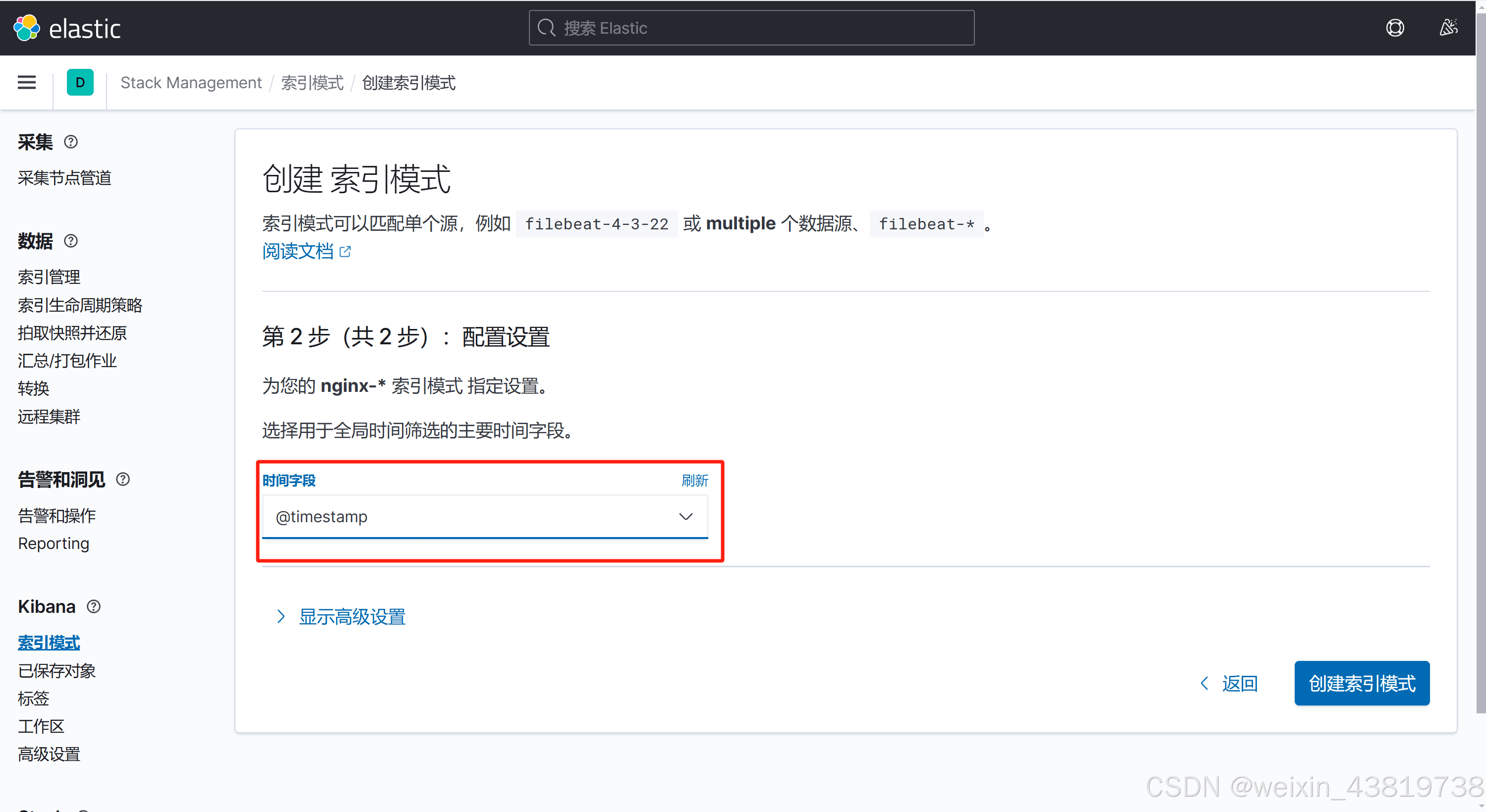The height and width of the screenshot is (812, 1486).
Task: Open 索引生命周期策略 in sidebar
Action: pos(80,305)
